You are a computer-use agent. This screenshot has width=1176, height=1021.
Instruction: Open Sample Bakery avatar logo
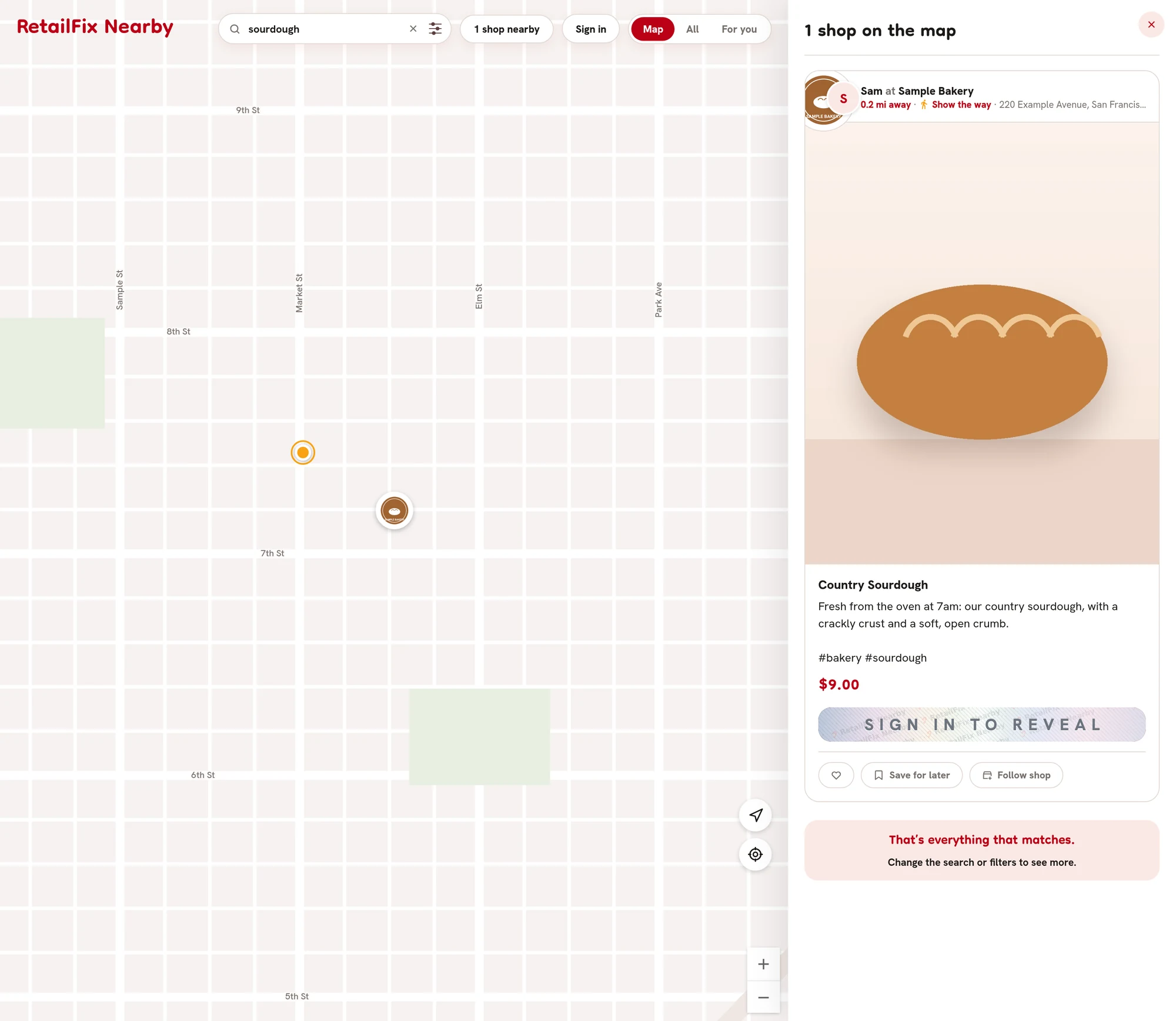pyautogui.click(x=816, y=101)
